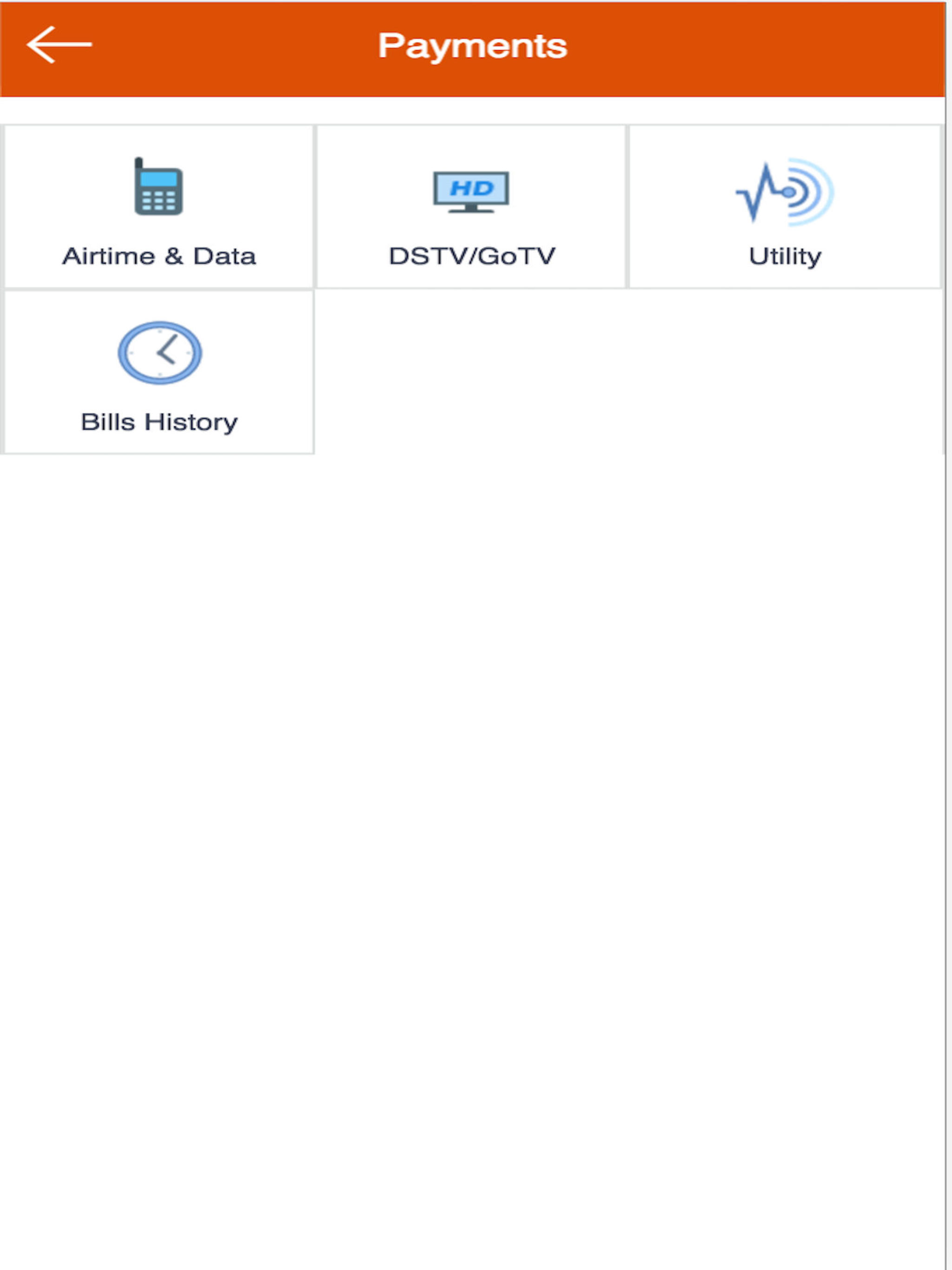This screenshot has height=1270, width=952.
Task: Click the orange Payments header bar
Action: click(x=472, y=49)
